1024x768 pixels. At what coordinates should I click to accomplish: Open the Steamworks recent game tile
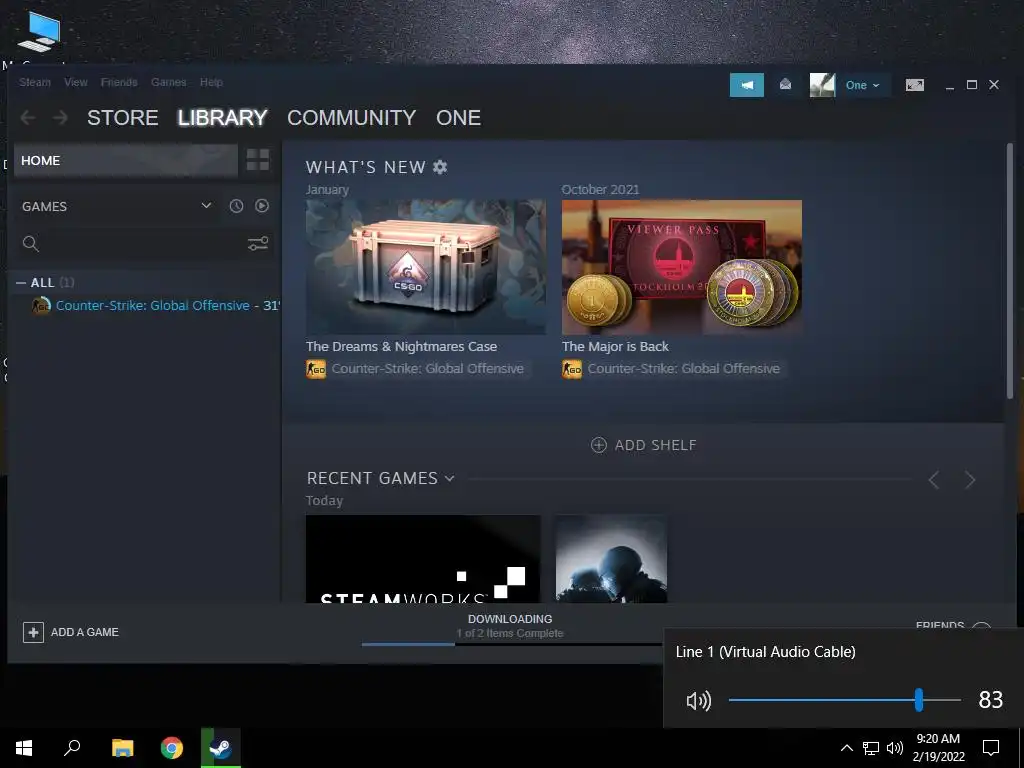pos(423,559)
